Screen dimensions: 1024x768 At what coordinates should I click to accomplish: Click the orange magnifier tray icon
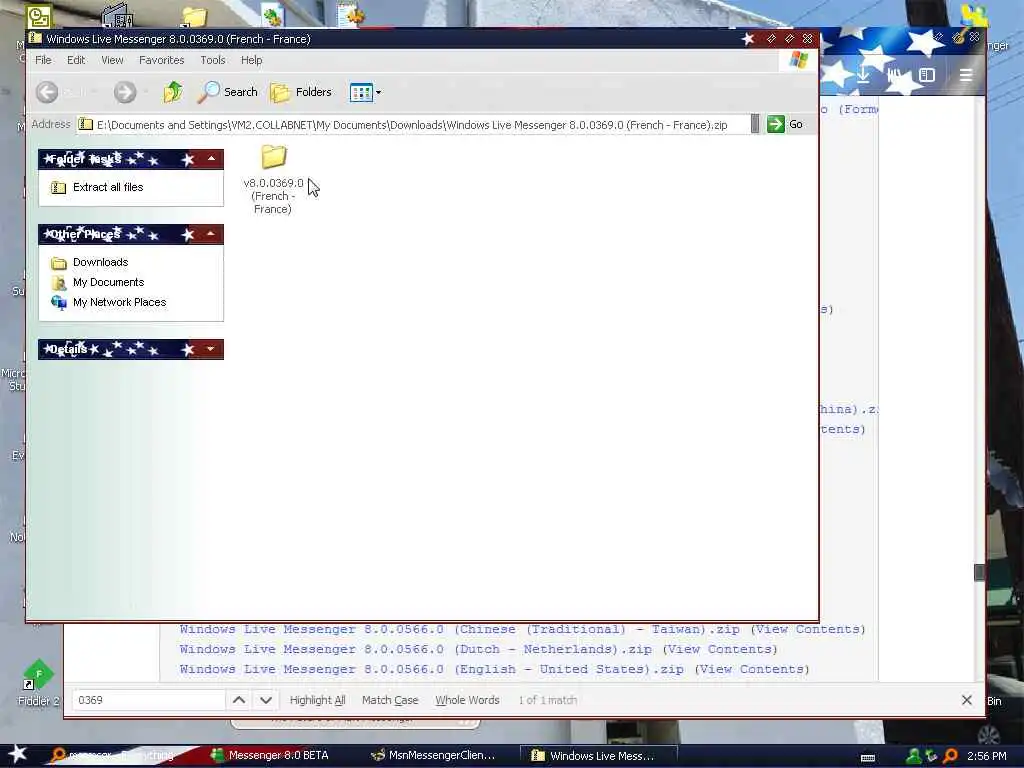click(x=950, y=756)
